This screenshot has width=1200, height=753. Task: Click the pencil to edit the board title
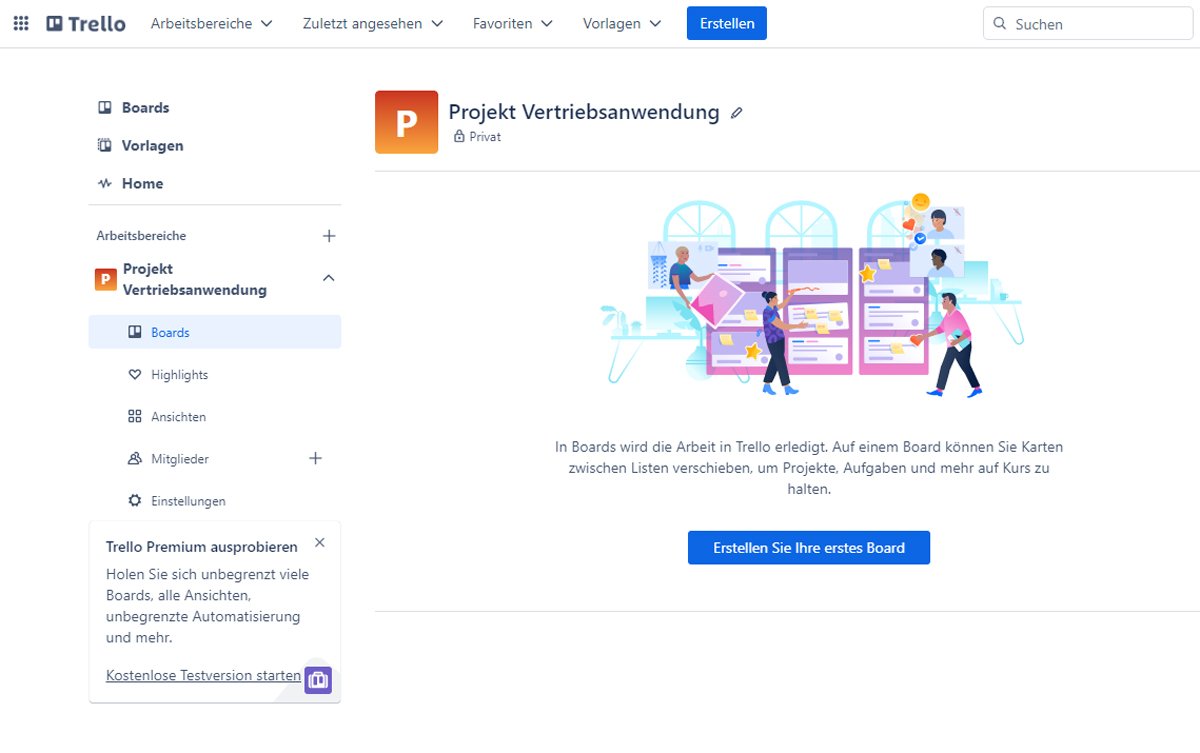736,113
